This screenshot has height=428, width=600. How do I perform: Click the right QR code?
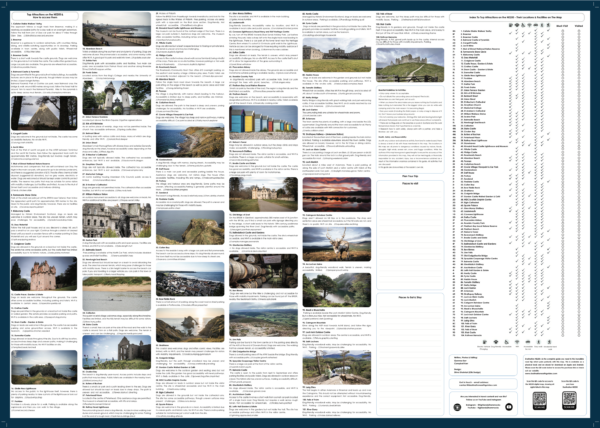click(x=569, y=400)
